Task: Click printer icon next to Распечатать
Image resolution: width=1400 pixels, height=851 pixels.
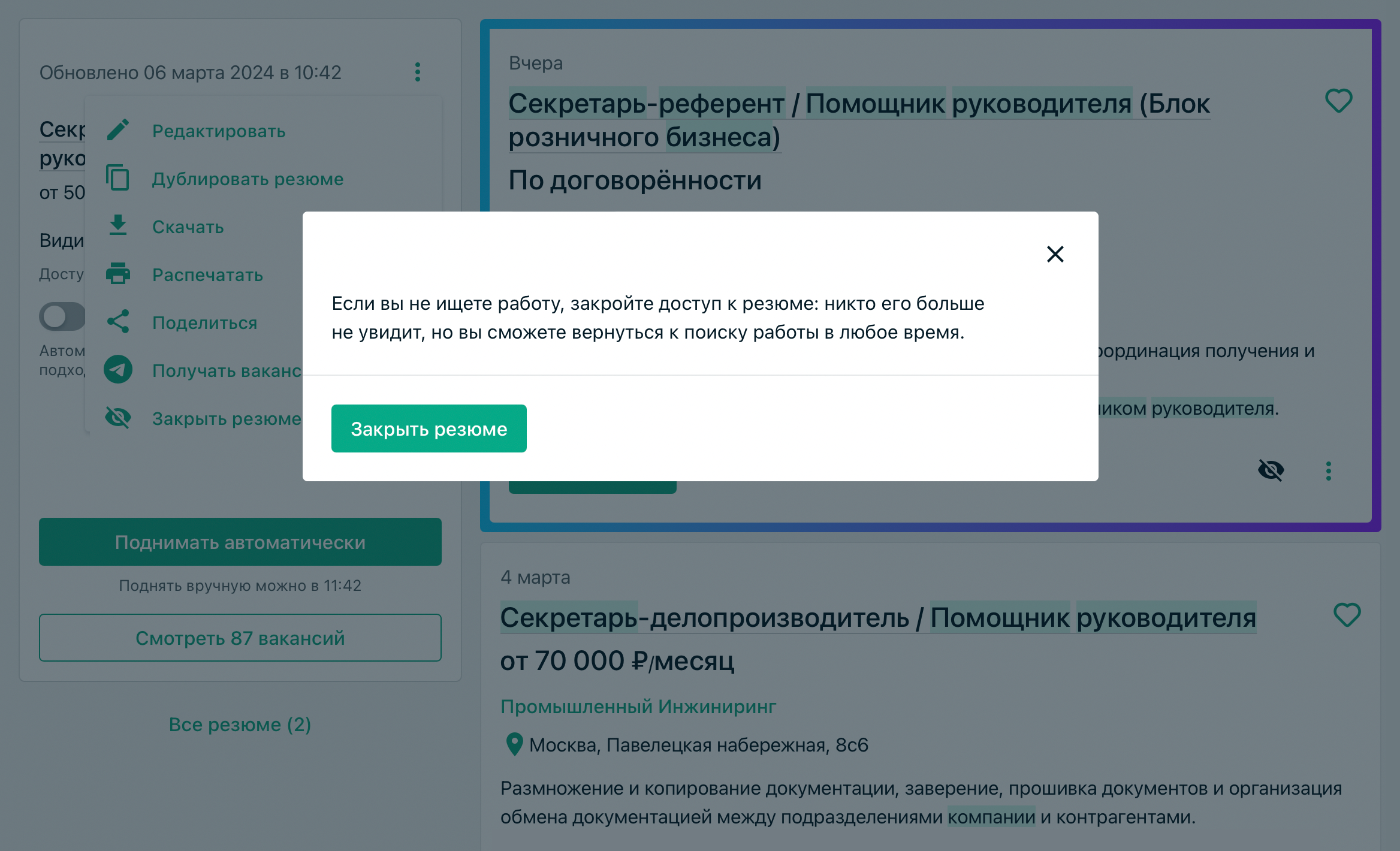Action: point(118,274)
